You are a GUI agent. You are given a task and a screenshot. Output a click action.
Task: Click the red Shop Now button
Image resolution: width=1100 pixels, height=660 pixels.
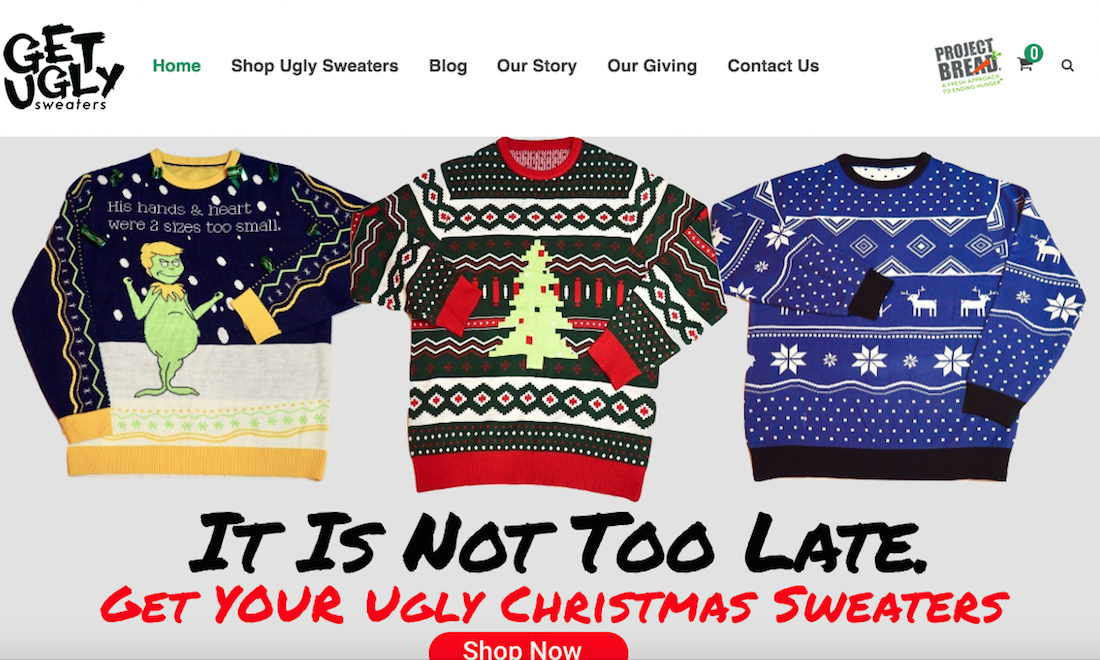528,647
